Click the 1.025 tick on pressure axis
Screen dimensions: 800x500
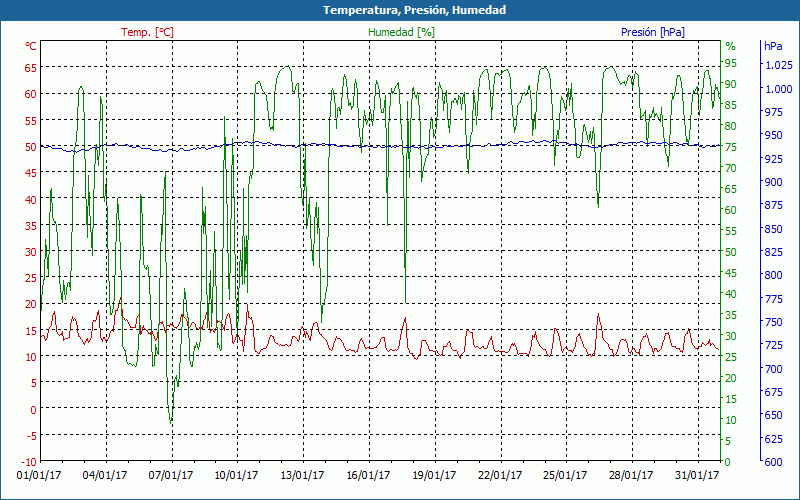(x=779, y=65)
